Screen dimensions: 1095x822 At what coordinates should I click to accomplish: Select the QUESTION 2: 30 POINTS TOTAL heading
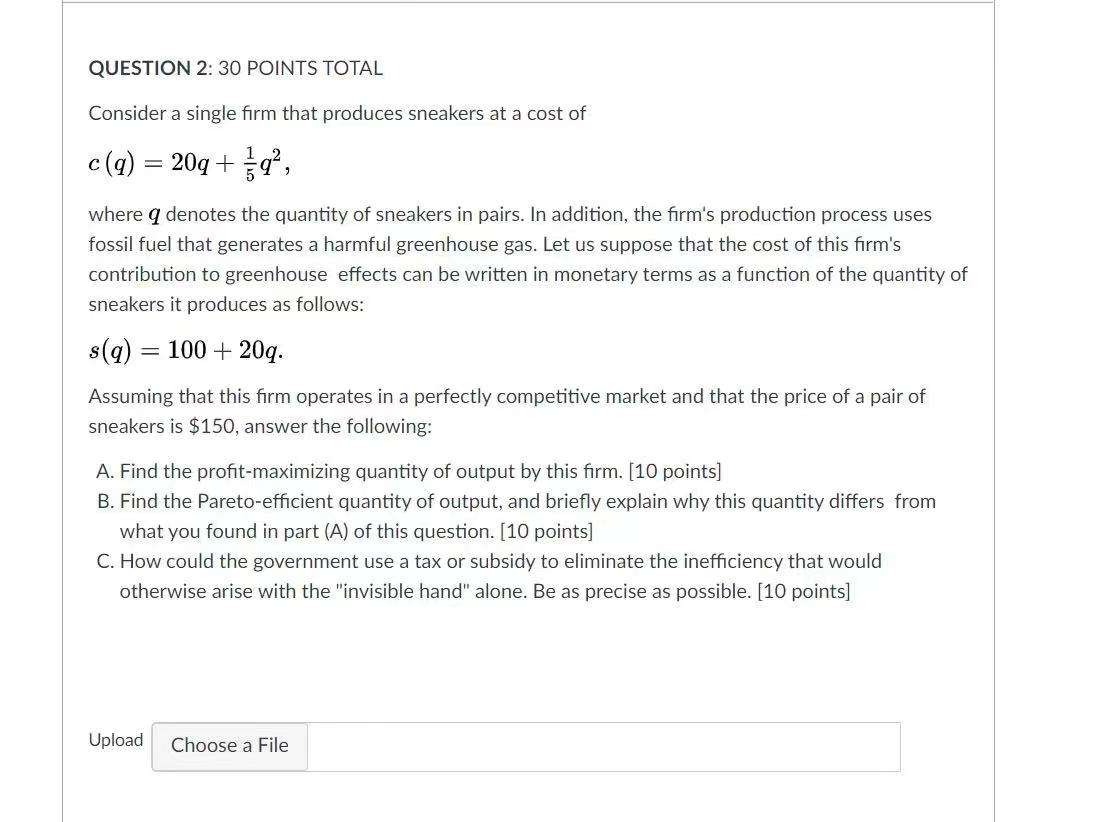point(235,67)
